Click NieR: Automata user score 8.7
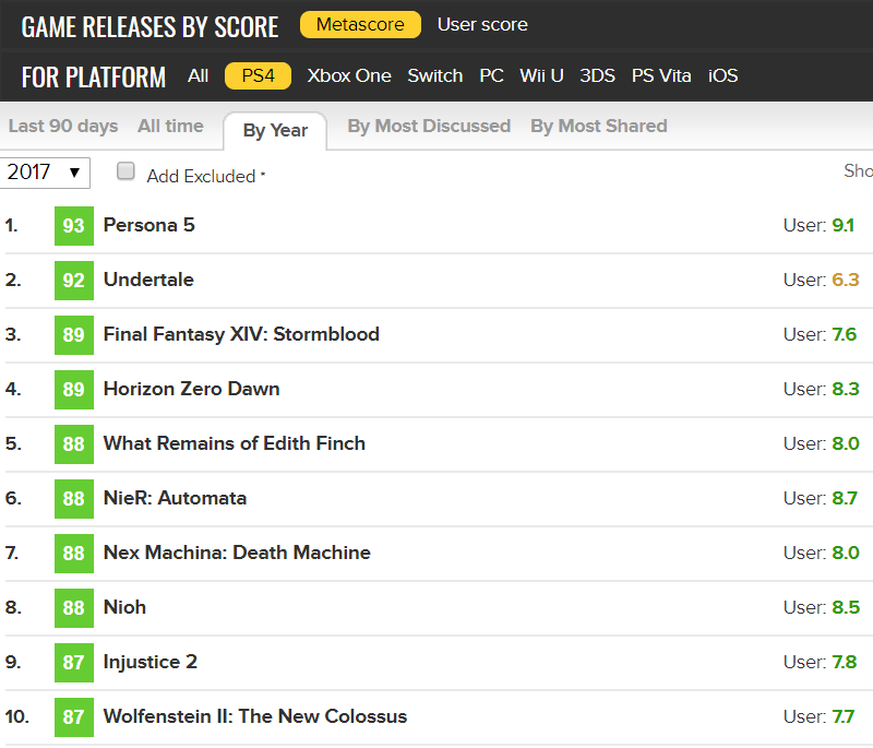The height and width of the screenshot is (748, 873). tap(845, 498)
